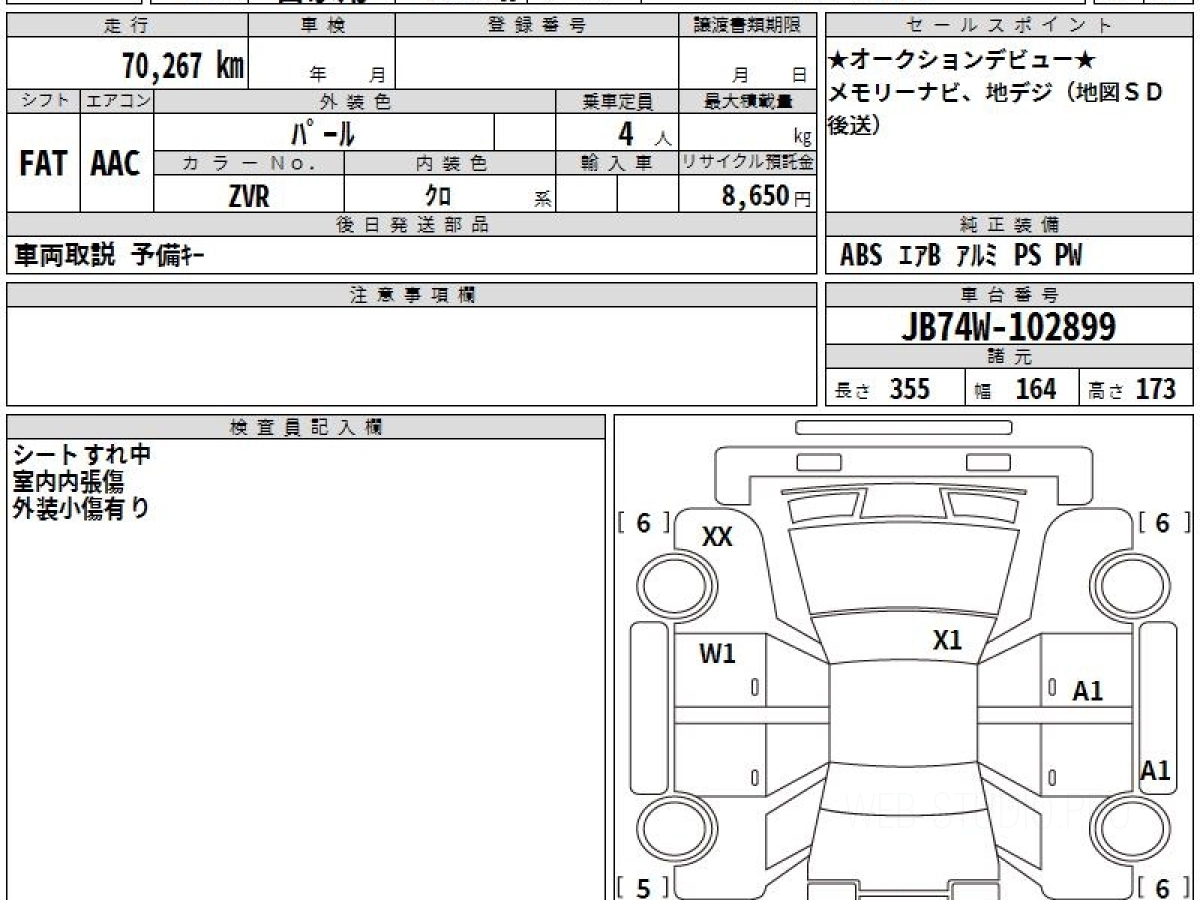Select the 登録番号 header

click(x=537, y=26)
